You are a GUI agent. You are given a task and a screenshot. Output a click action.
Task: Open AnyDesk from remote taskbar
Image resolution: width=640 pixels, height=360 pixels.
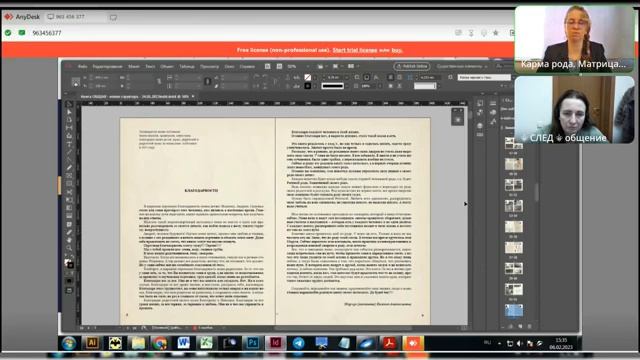[413, 343]
